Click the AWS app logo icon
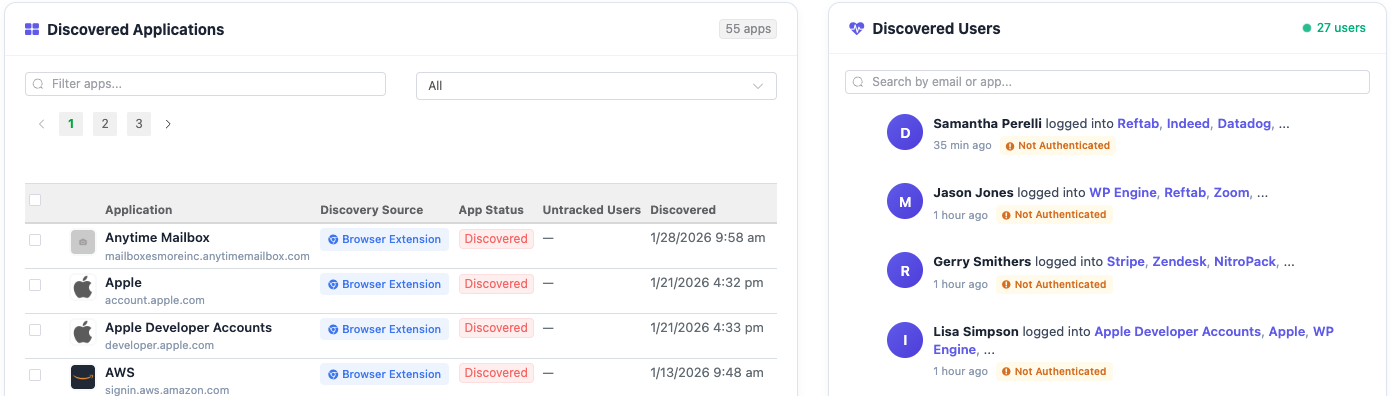The image size is (1391, 396). tap(83, 377)
